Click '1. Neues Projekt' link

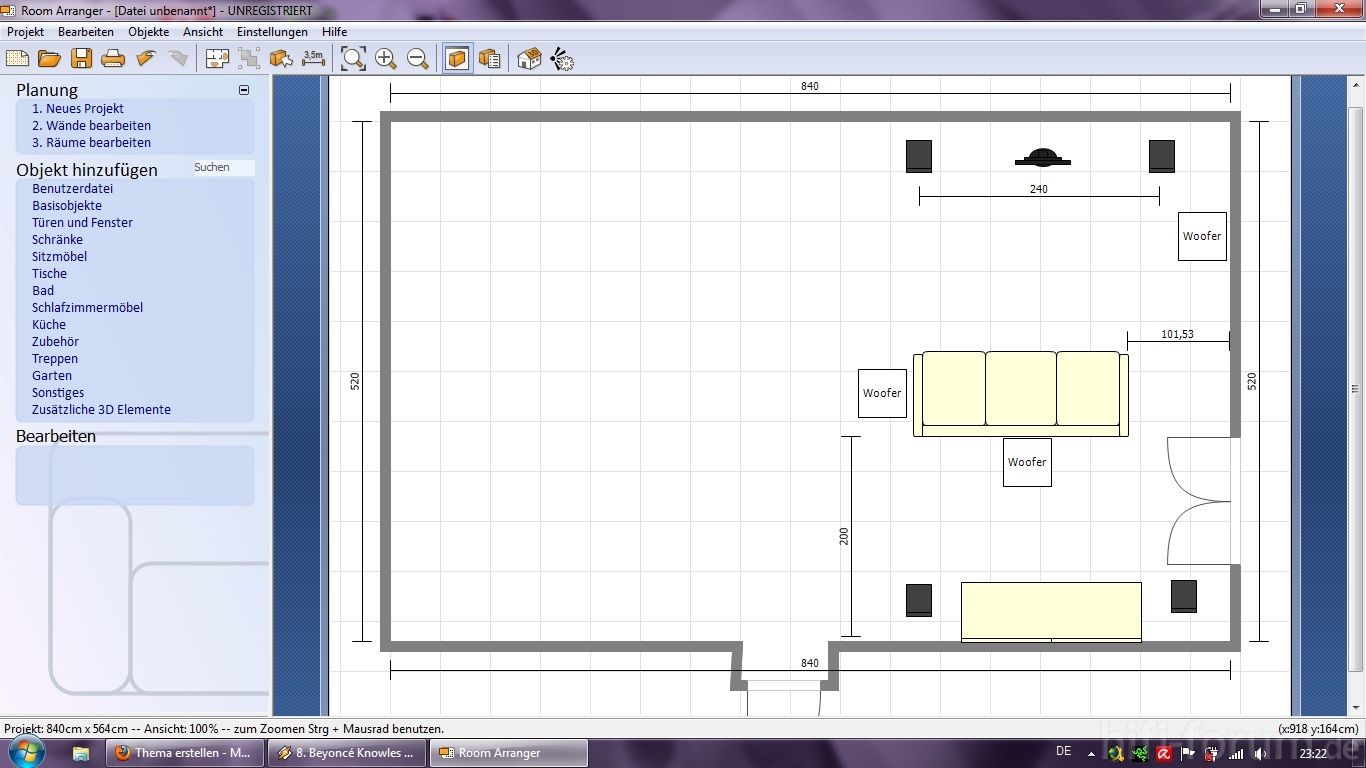pos(78,109)
